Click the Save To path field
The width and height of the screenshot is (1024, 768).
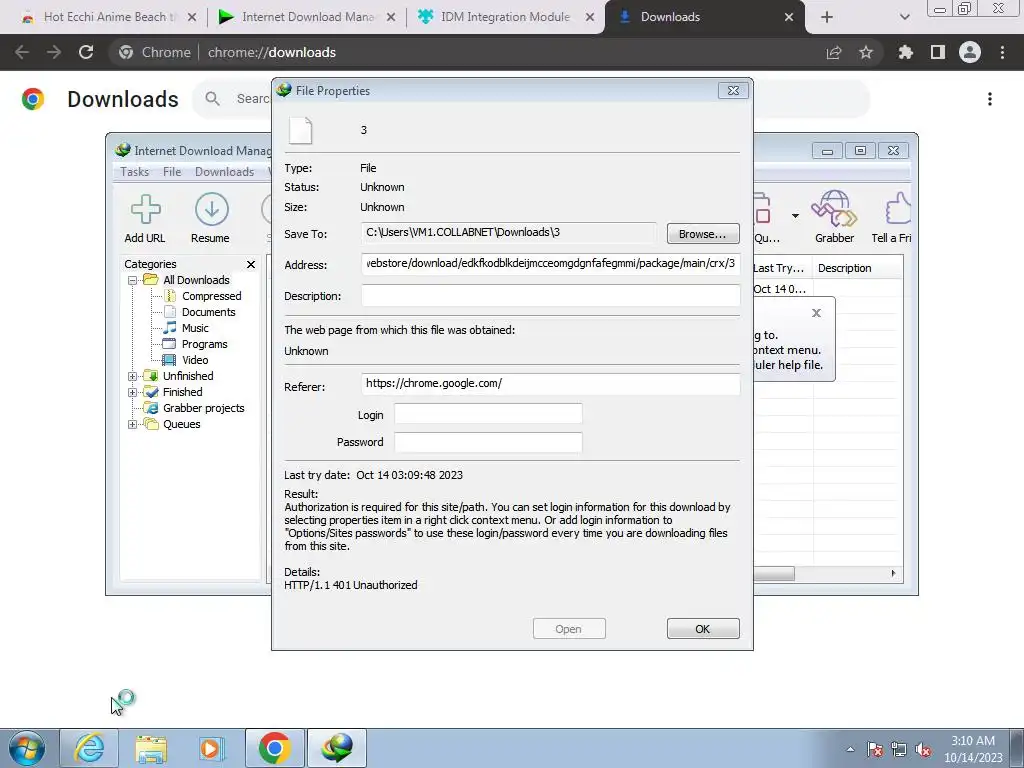(509, 232)
